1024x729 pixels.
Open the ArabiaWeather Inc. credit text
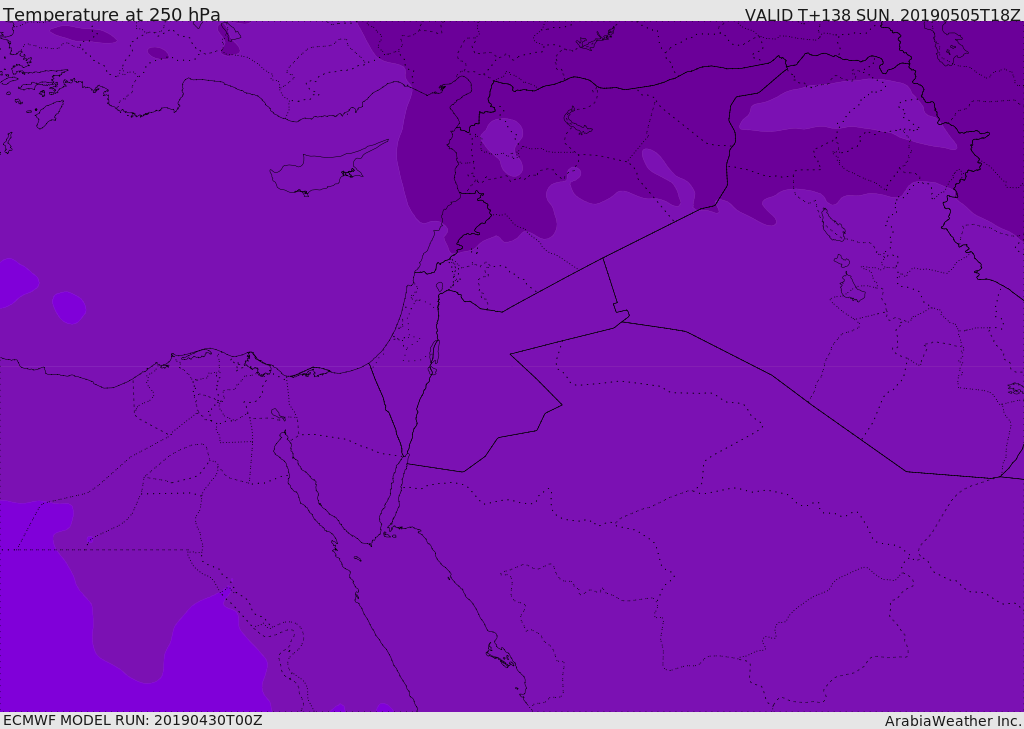pyautogui.click(x=953, y=721)
